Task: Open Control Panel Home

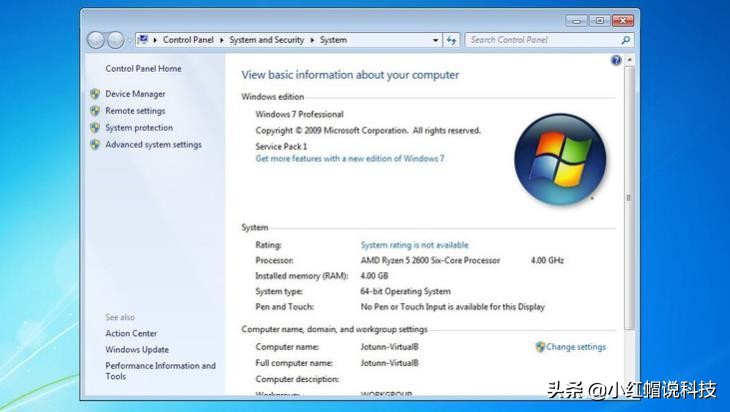Action: (x=143, y=68)
